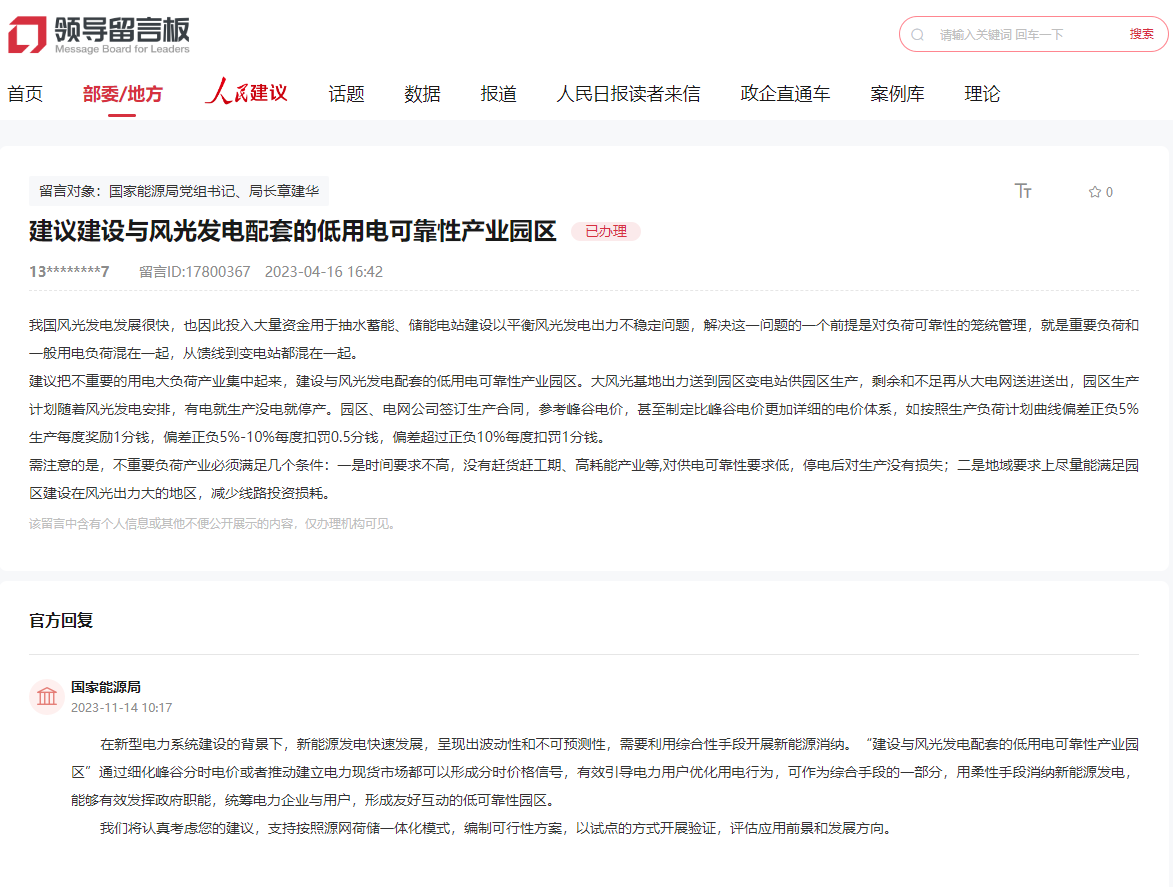Open the 理论 navigation item

982,94
